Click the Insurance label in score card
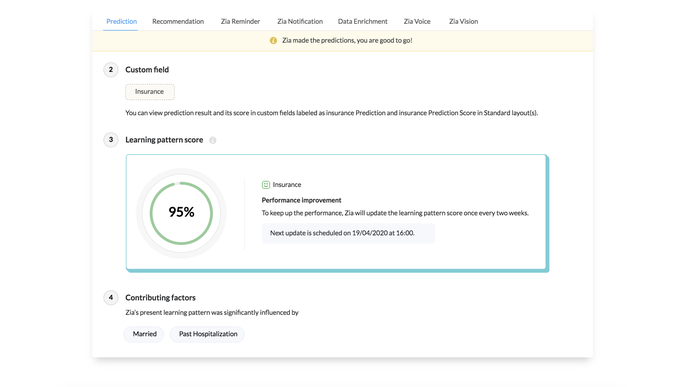The width and height of the screenshot is (700, 387). pyautogui.click(x=287, y=185)
